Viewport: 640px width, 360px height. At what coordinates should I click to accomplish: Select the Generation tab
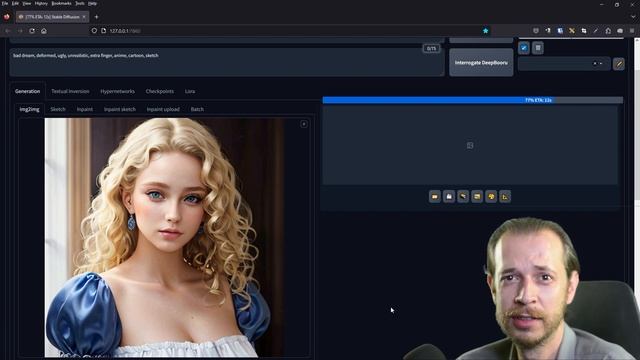click(27, 91)
